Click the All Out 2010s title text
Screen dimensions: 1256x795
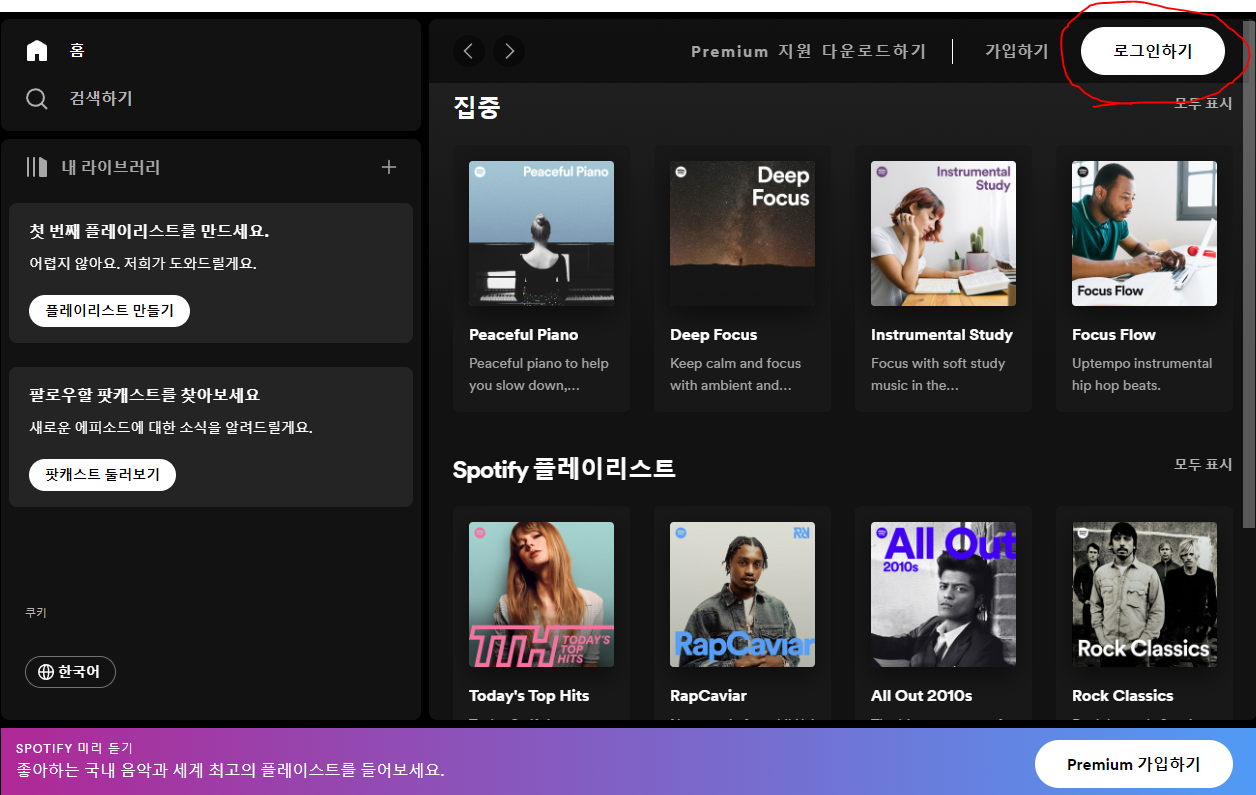(922, 696)
